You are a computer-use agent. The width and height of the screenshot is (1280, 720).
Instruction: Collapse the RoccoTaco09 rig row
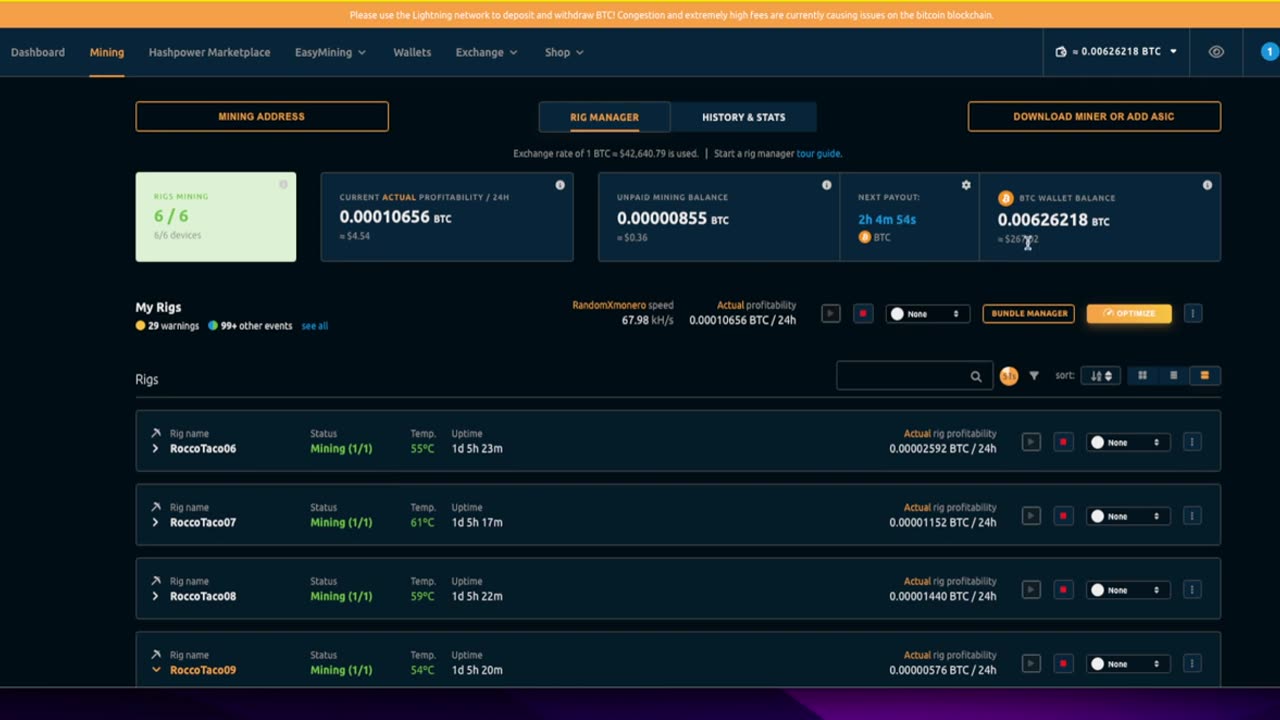point(155,671)
